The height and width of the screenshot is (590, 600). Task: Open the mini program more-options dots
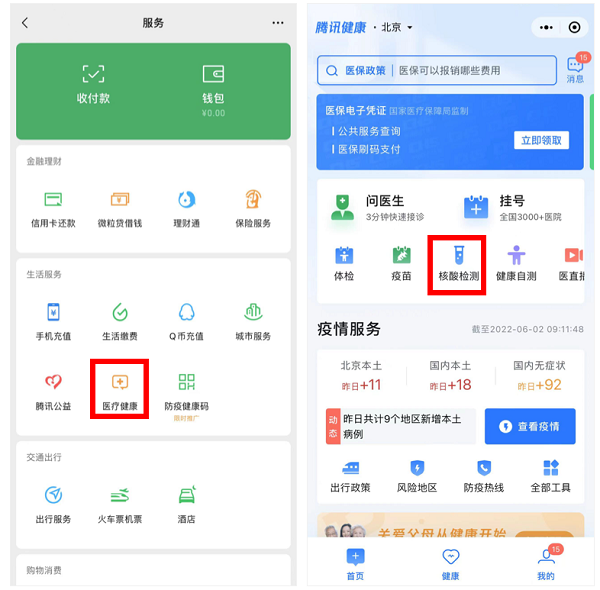pyautogui.click(x=546, y=28)
